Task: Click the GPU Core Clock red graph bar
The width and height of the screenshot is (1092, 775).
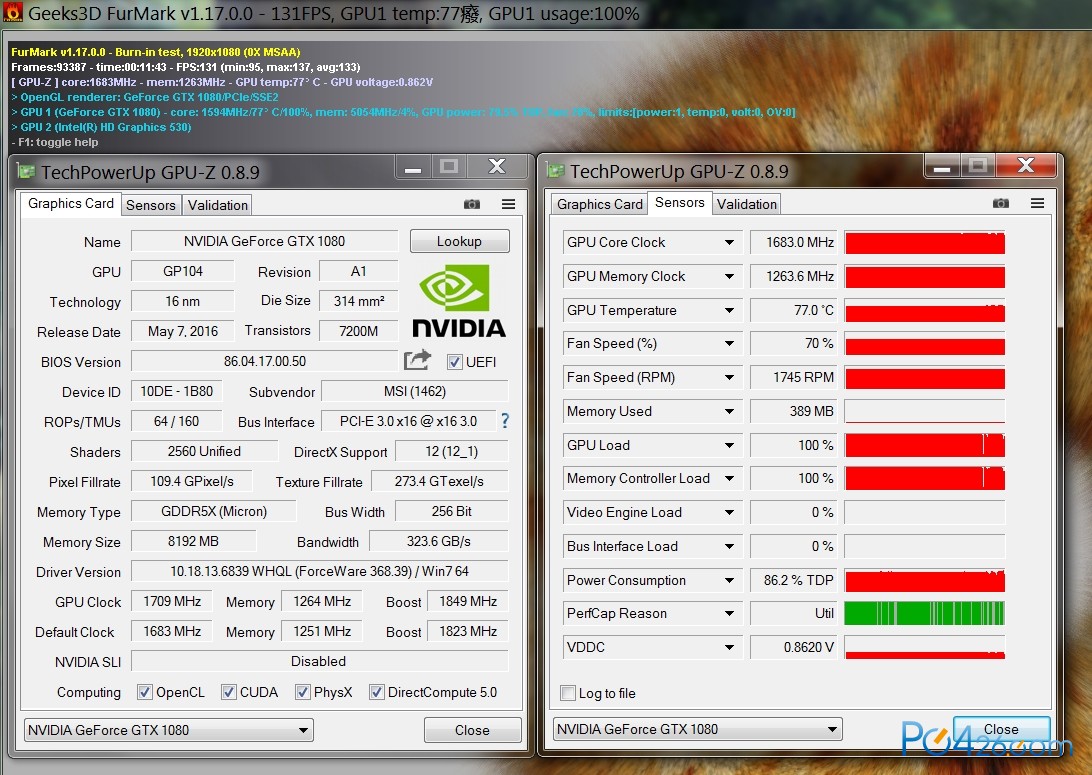Action: tap(925, 242)
